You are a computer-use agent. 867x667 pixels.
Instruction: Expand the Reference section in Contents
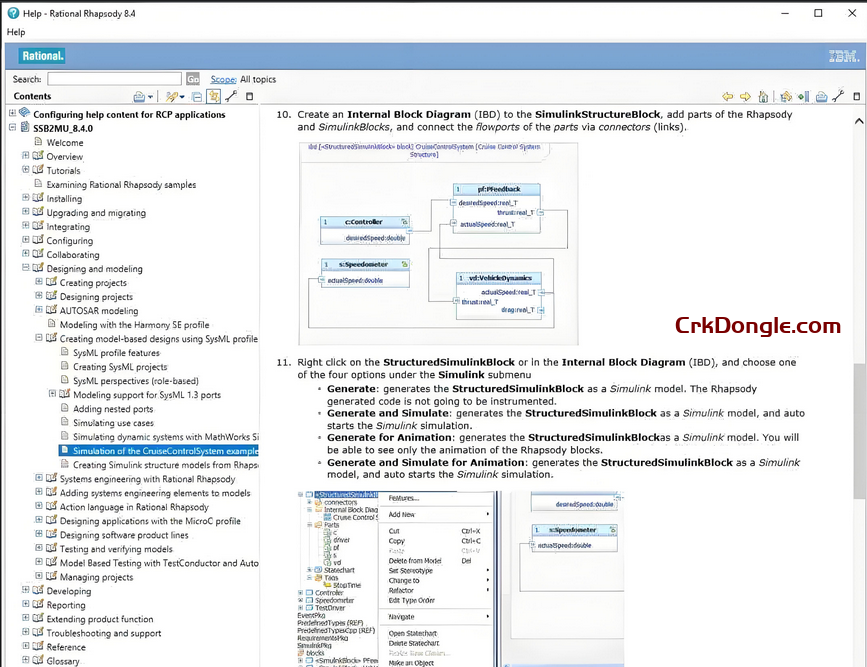click(x=24, y=646)
